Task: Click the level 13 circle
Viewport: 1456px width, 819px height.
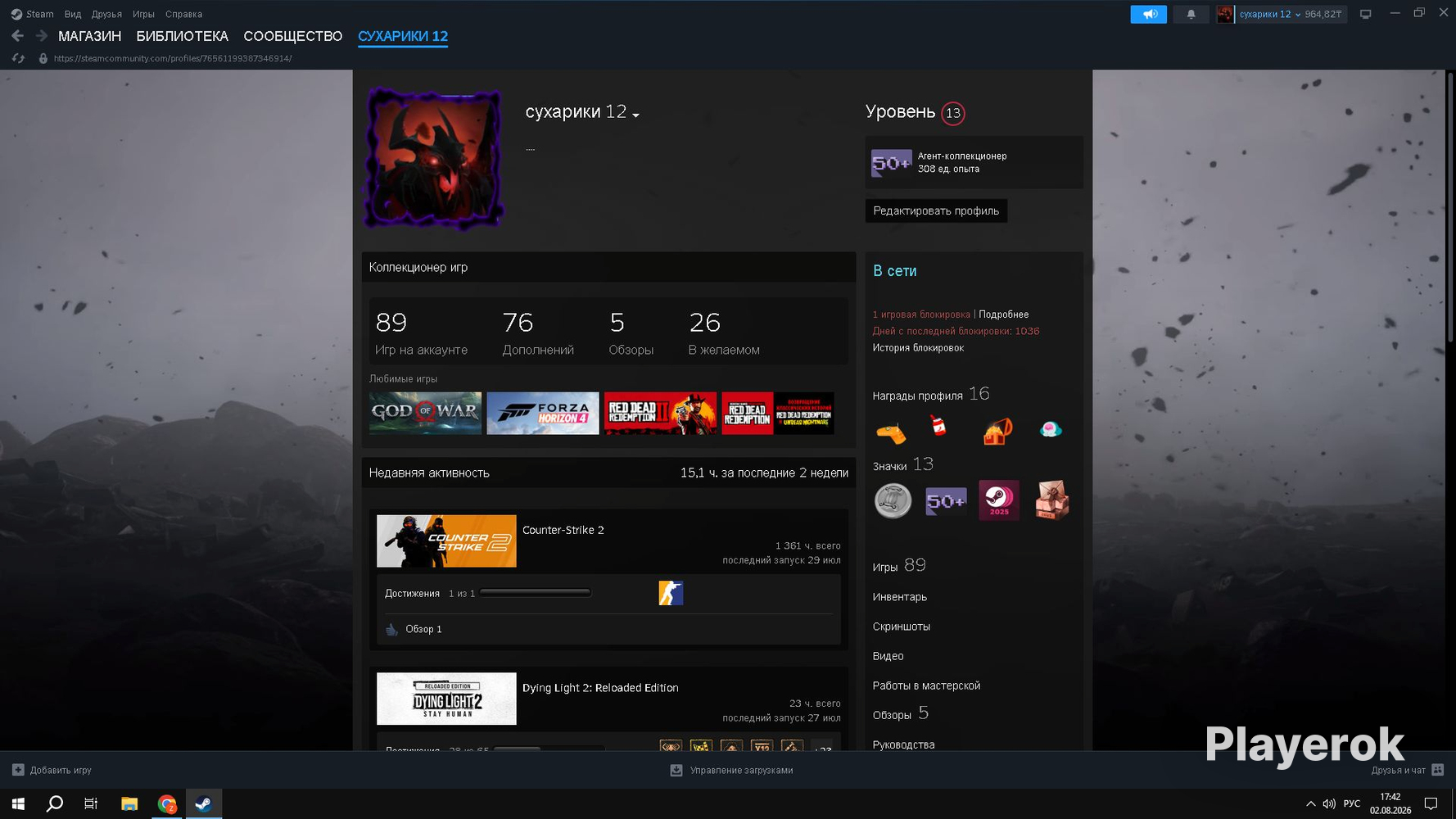Action: pyautogui.click(x=952, y=113)
